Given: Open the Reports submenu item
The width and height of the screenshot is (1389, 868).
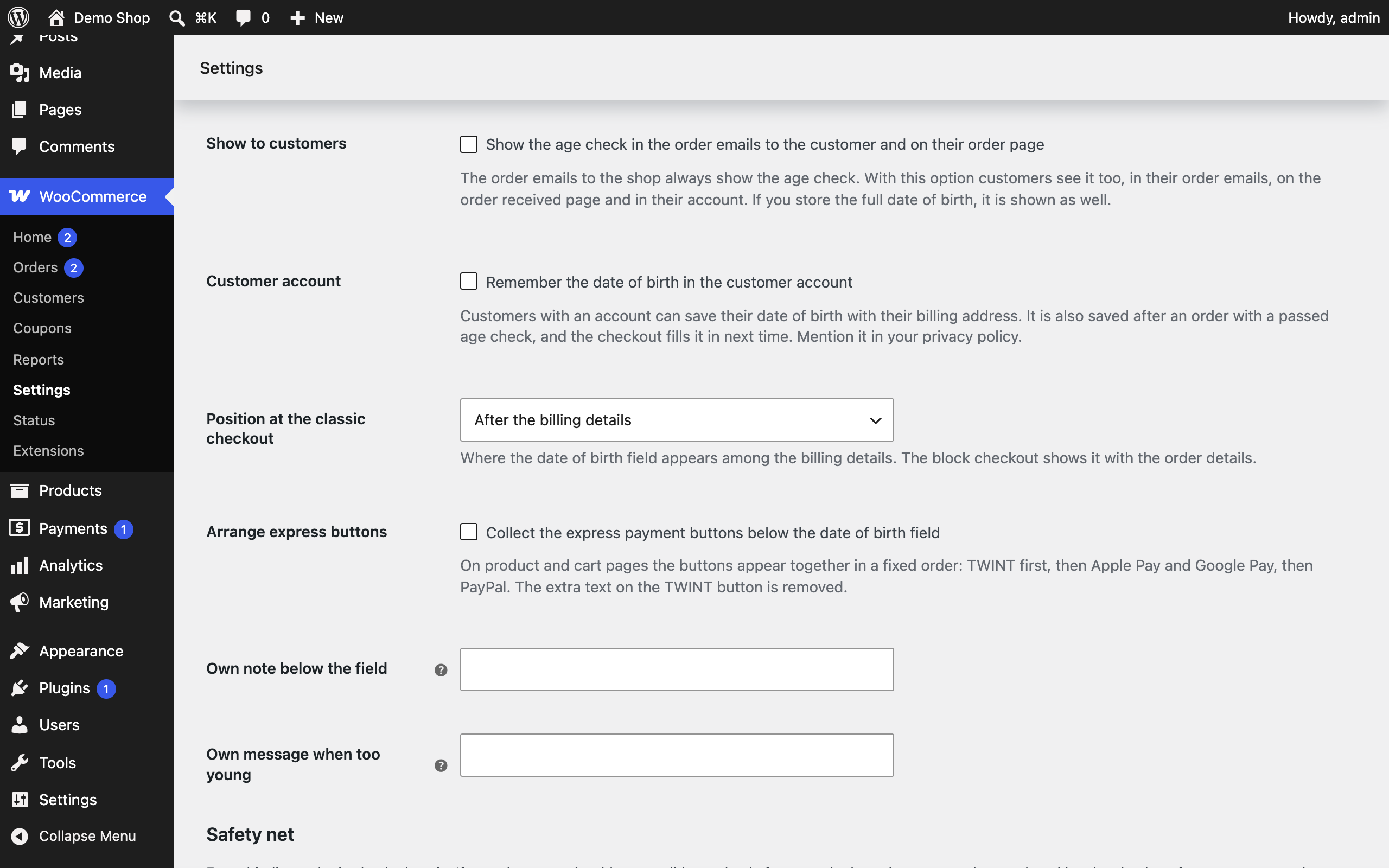Looking at the screenshot, I should click(x=39, y=359).
